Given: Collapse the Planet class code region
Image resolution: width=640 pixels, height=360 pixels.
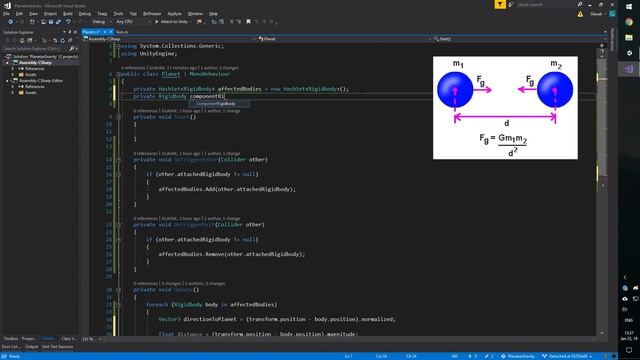Looking at the screenshot, I should pyautogui.click(x=118, y=74).
